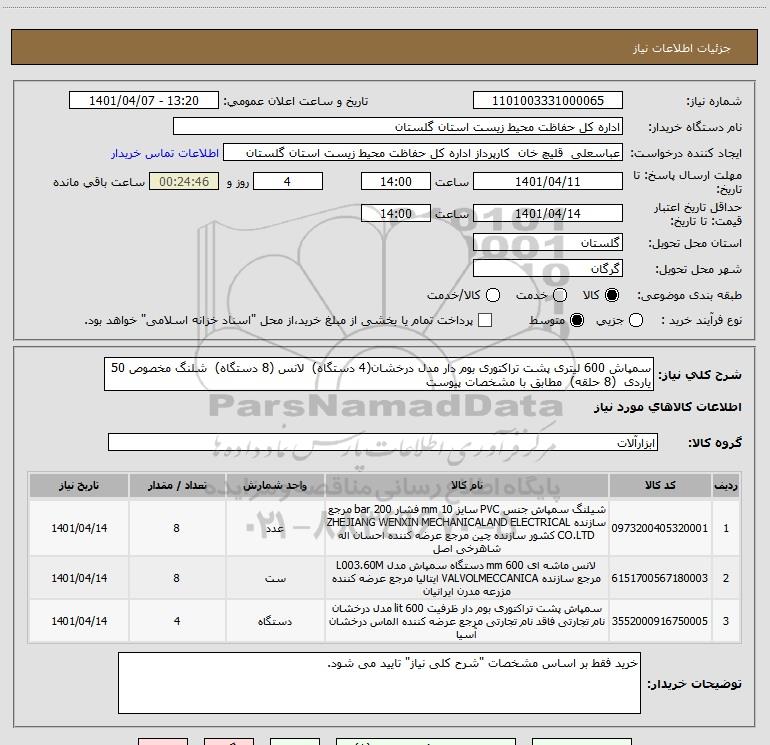Choose the جزیی purchase type radio

coord(636,320)
